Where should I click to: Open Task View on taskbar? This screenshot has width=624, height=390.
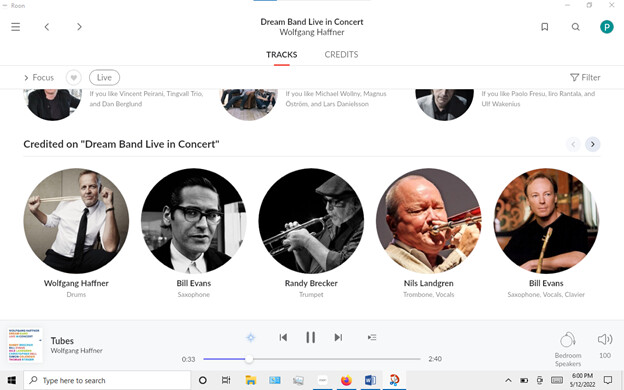pyautogui.click(x=226, y=380)
